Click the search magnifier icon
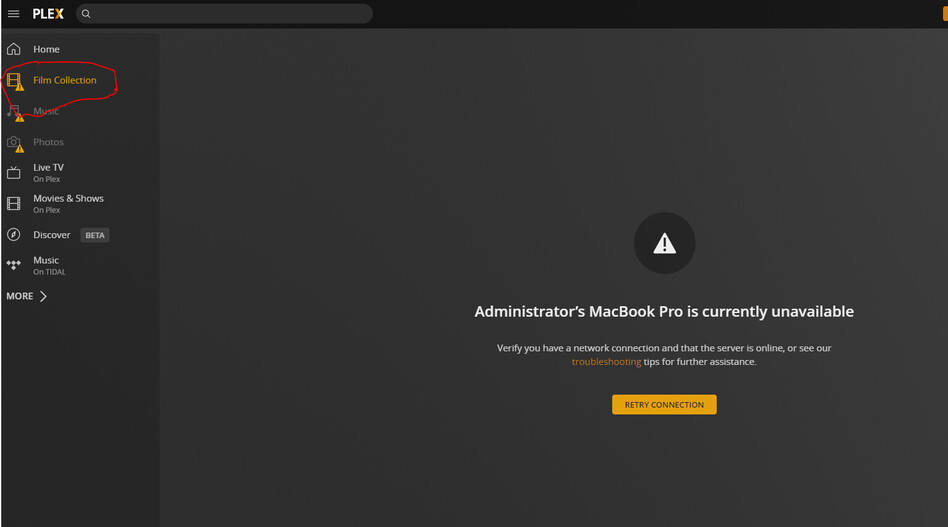The height and width of the screenshot is (527, 948). pyautogui.click(x=86, y=14)
